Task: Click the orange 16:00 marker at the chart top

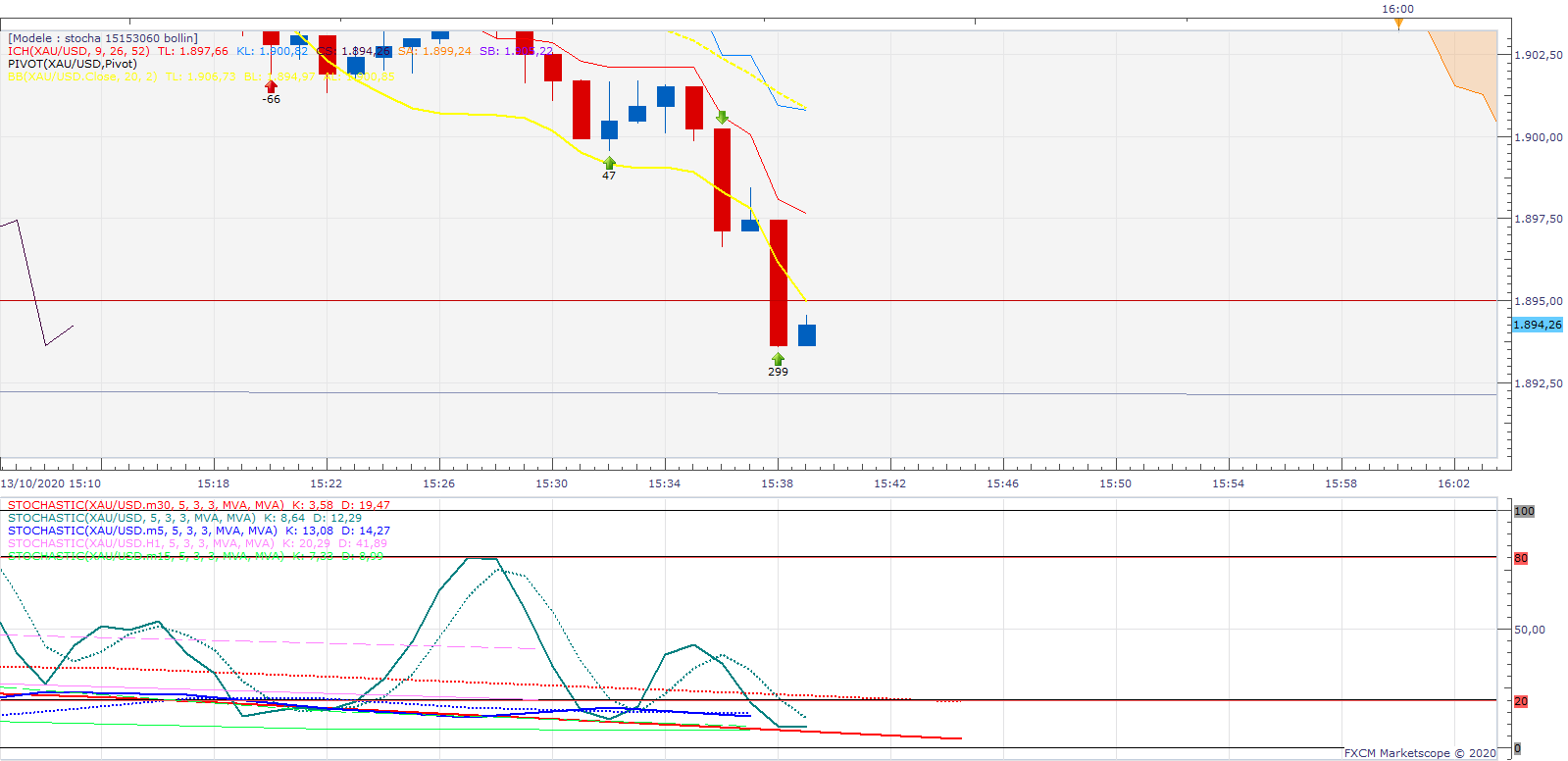Action: pos(1398,24)
